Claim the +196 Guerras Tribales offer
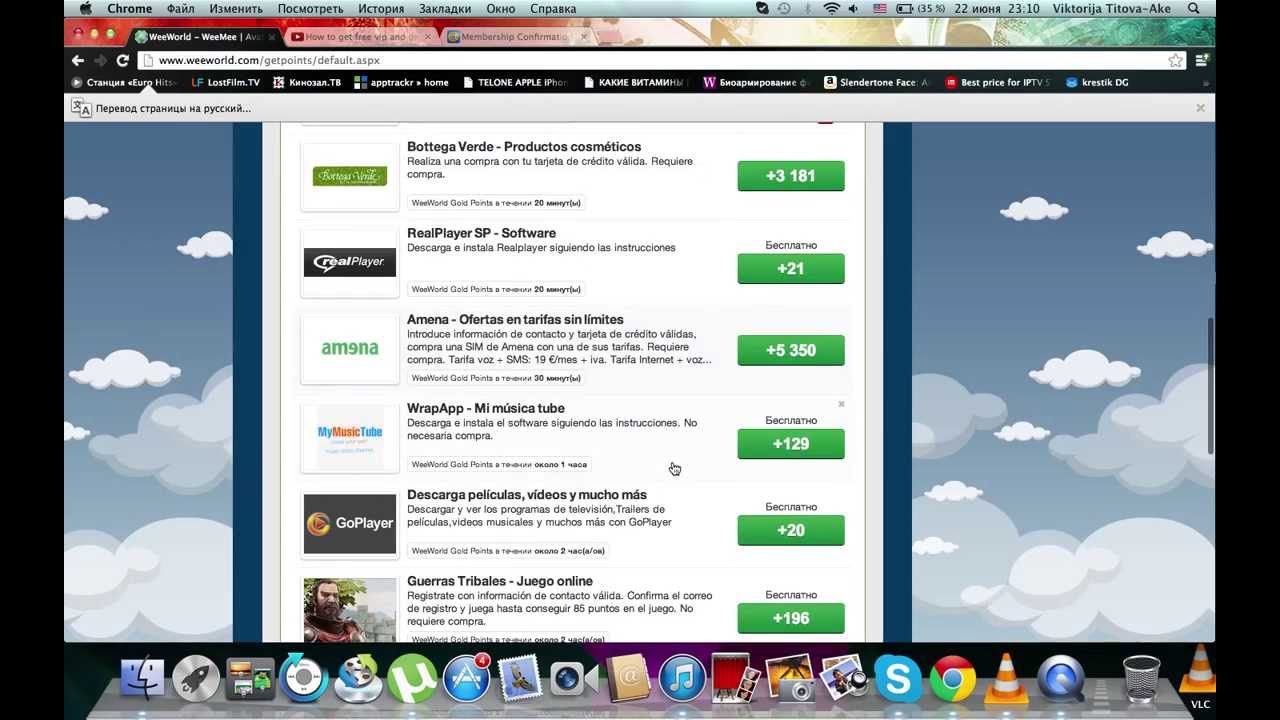This screenshot has width=1280, height=720. (x=791, y=619)
